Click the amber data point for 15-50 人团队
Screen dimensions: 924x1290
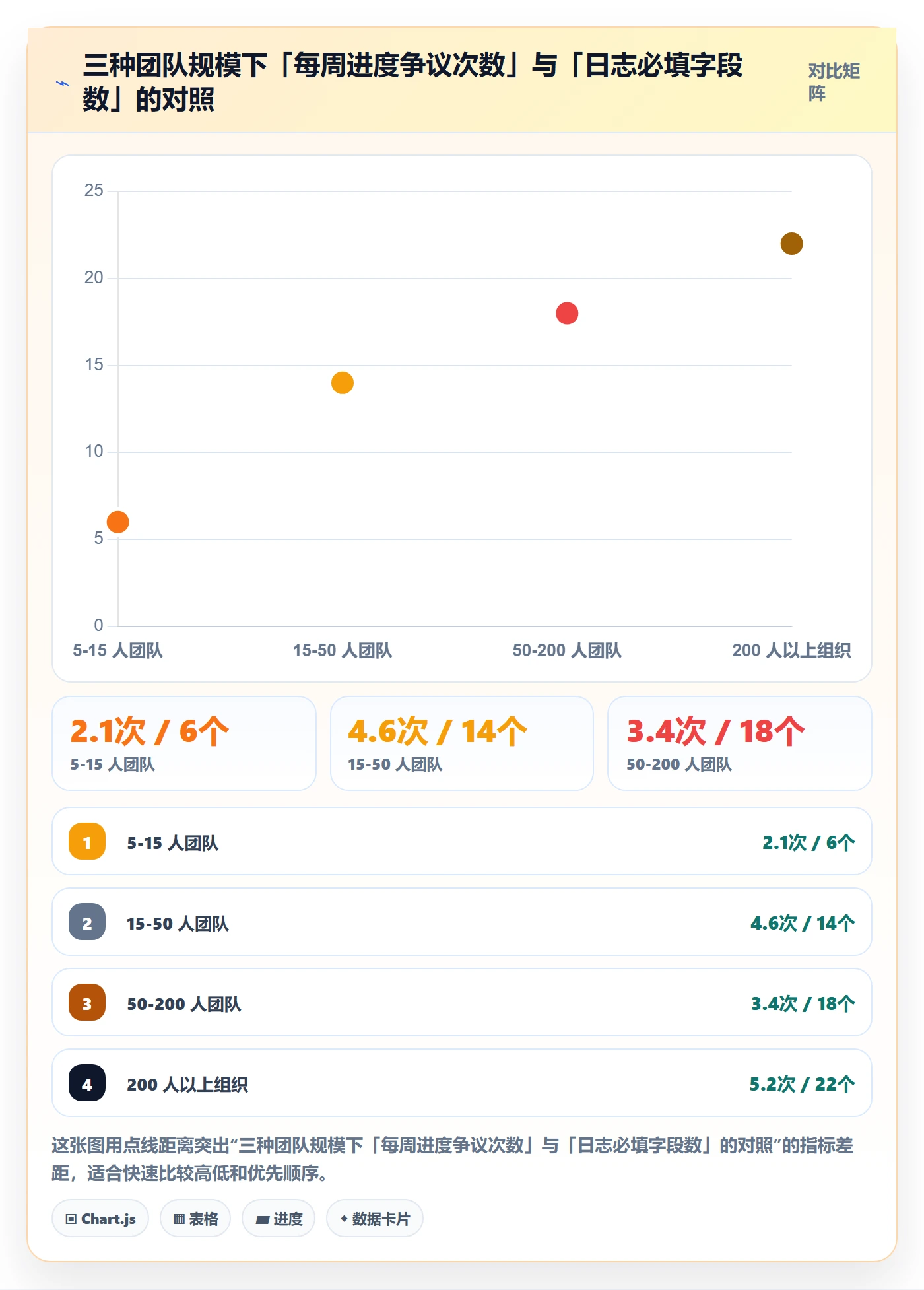tap(343, 383)
